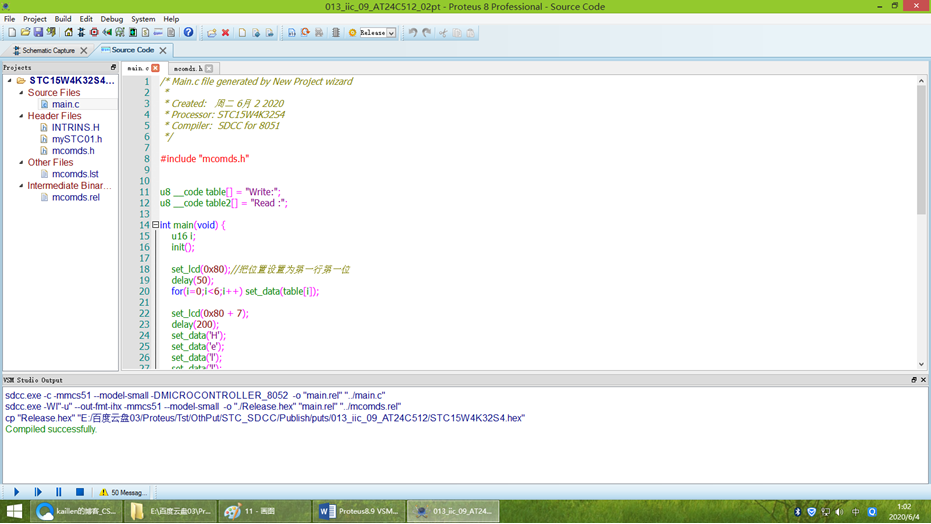
Task: Close the mcomds.h editor tab
Action: pyautogui.click(x=209, y=69)
